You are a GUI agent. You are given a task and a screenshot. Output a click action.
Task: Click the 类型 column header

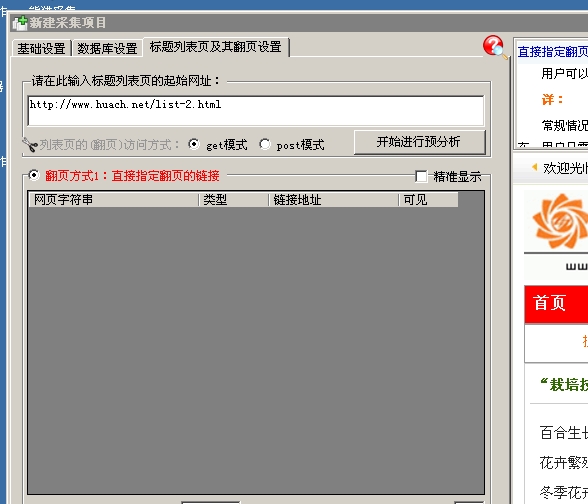click(234, 200)
